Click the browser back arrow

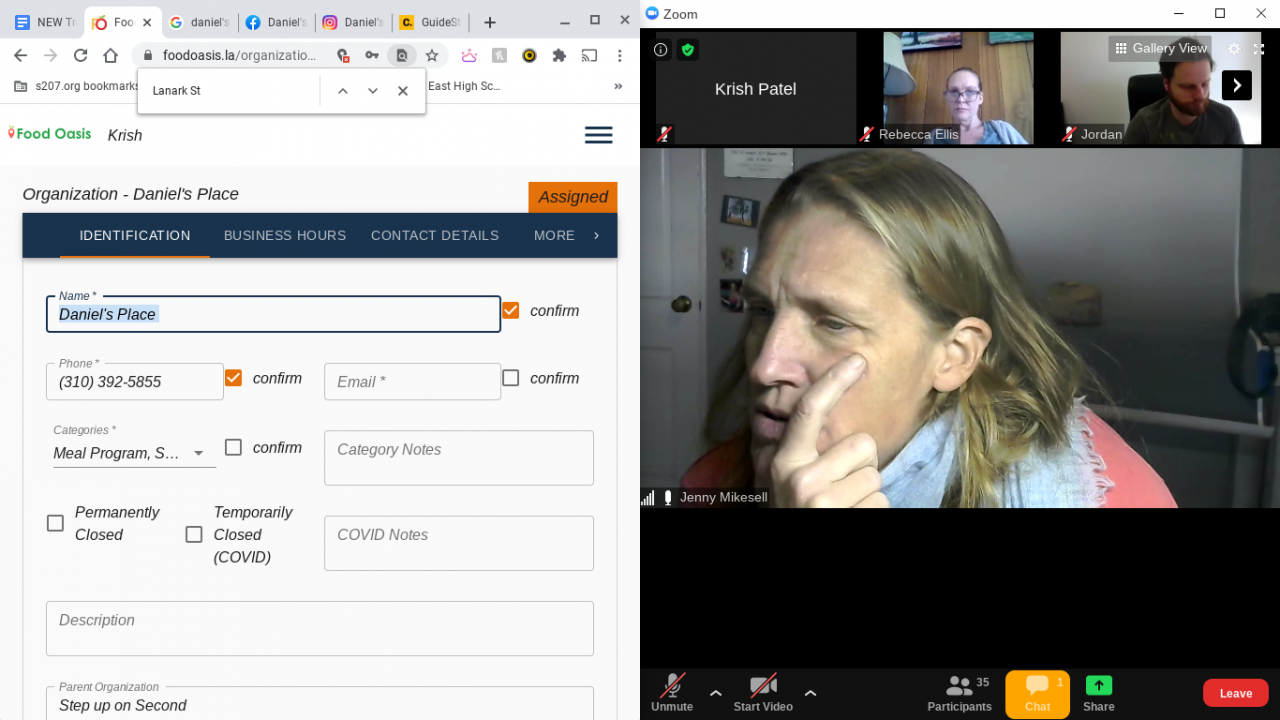pos(21,56)
